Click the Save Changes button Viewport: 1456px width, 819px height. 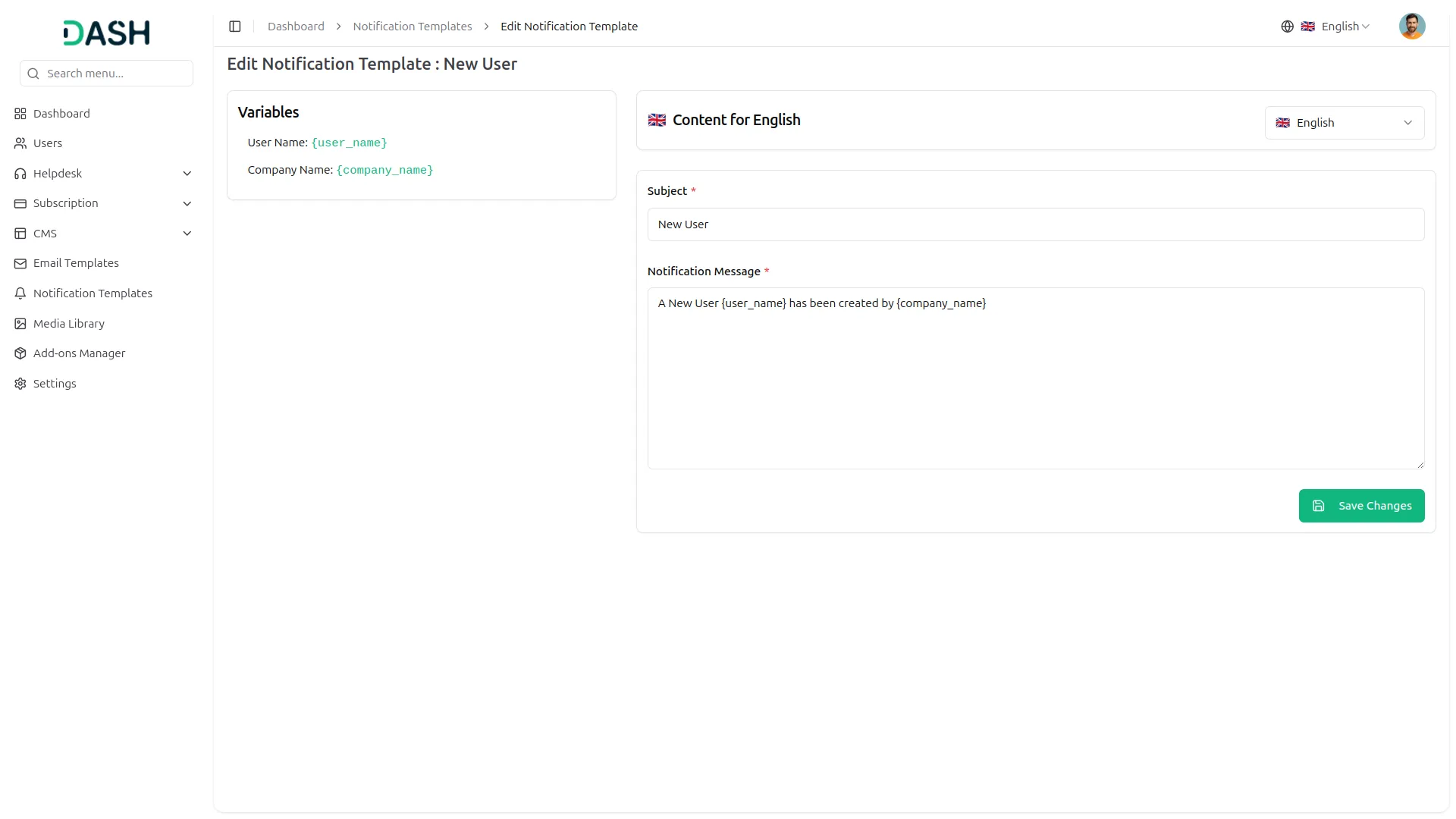pos(1361,506)
